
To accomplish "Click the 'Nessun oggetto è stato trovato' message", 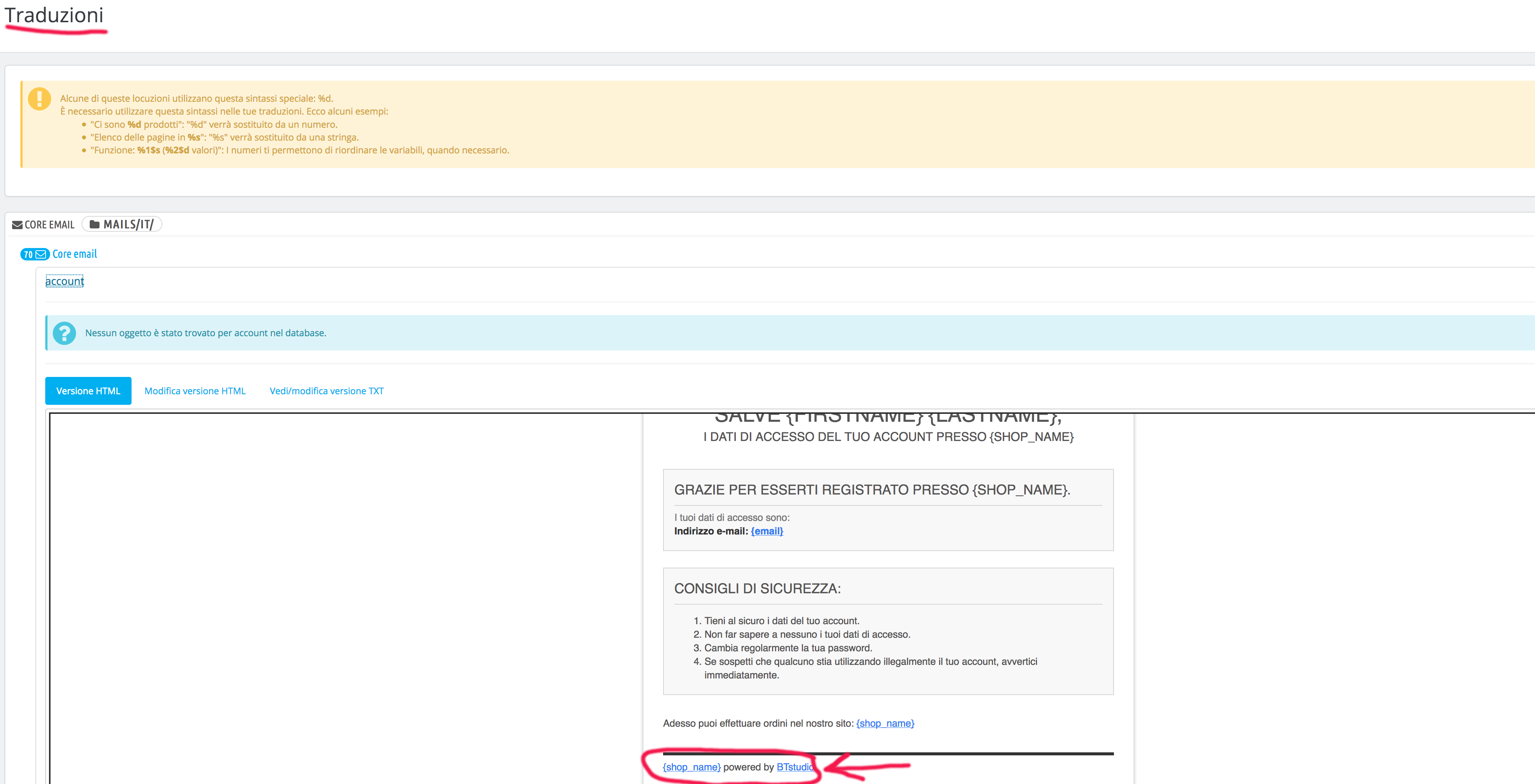I will coord(205,333).
